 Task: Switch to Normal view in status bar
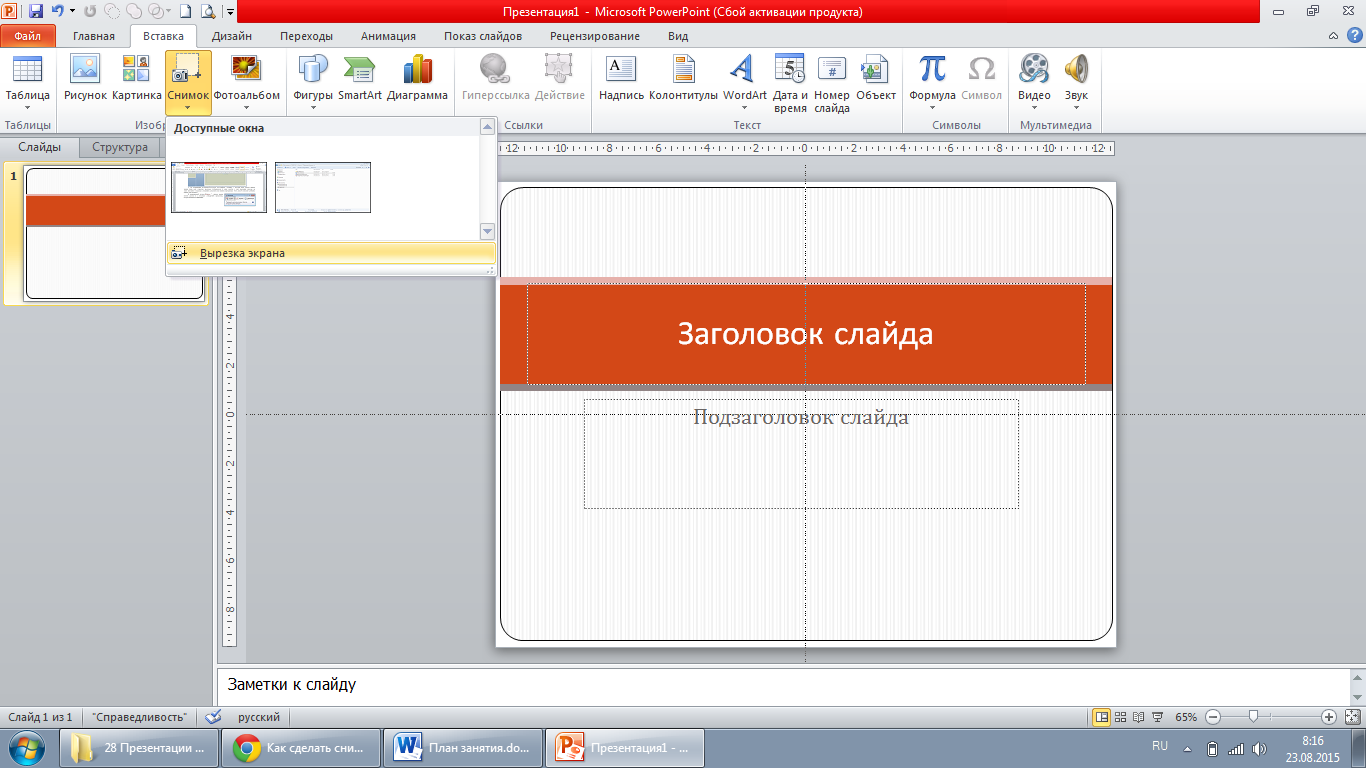1101,717
